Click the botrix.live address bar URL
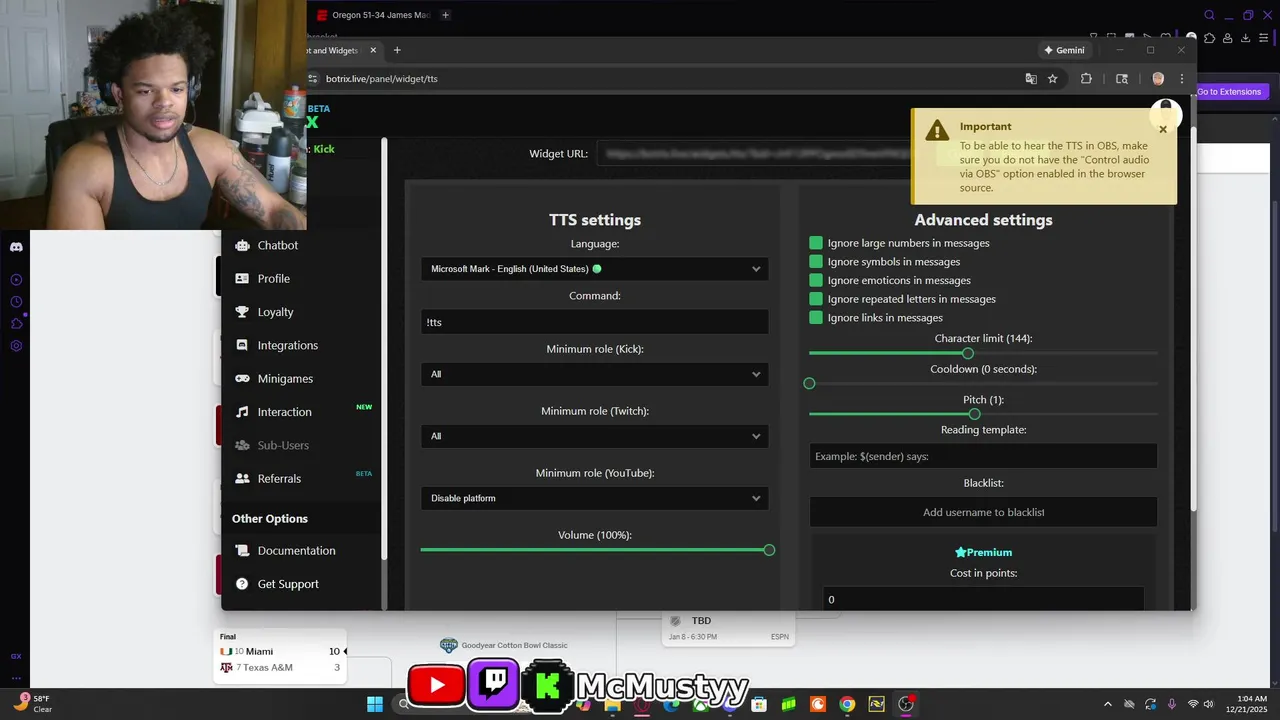This screenshot has height=720, width=1280. click(x=381, y=78)
